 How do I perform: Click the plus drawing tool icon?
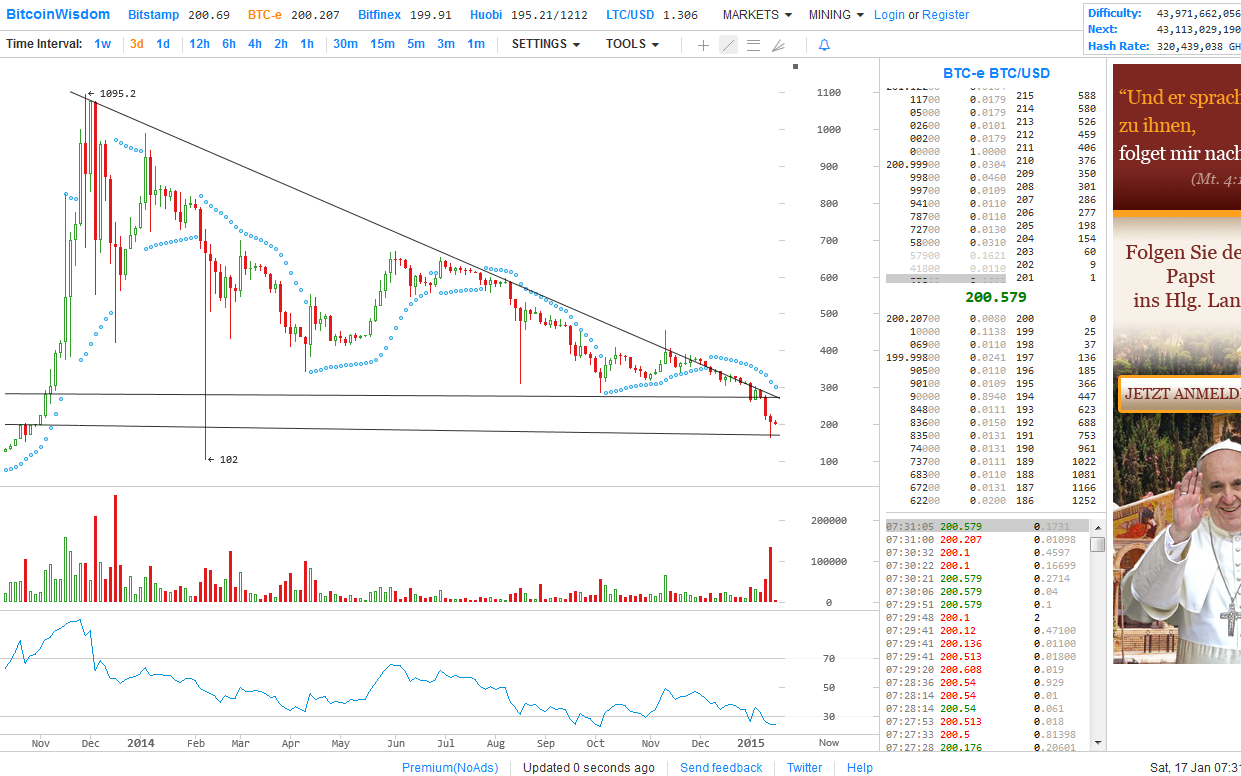point(703,44)
